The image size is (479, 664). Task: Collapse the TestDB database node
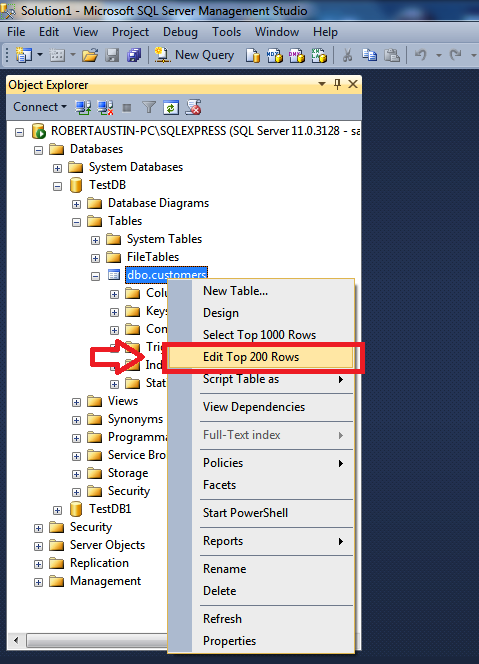57,186
